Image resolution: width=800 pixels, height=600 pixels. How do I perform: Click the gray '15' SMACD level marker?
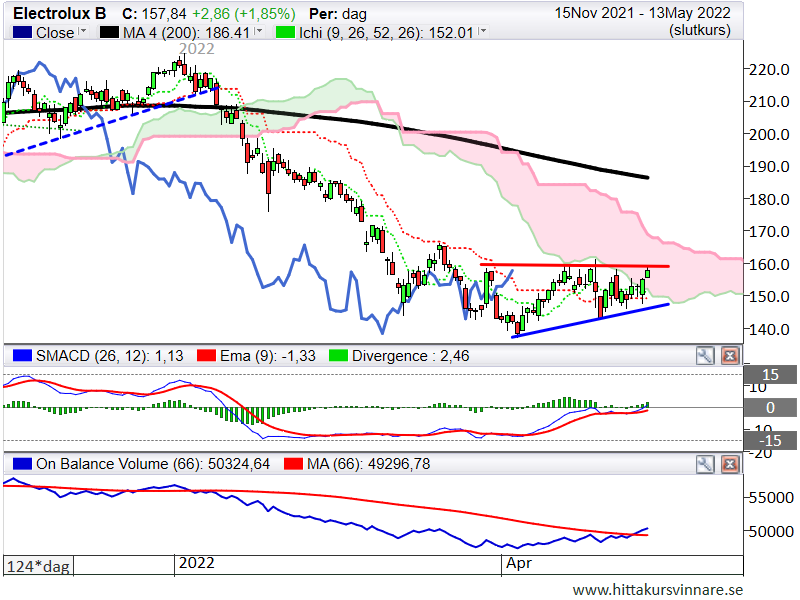pos(770,374)
